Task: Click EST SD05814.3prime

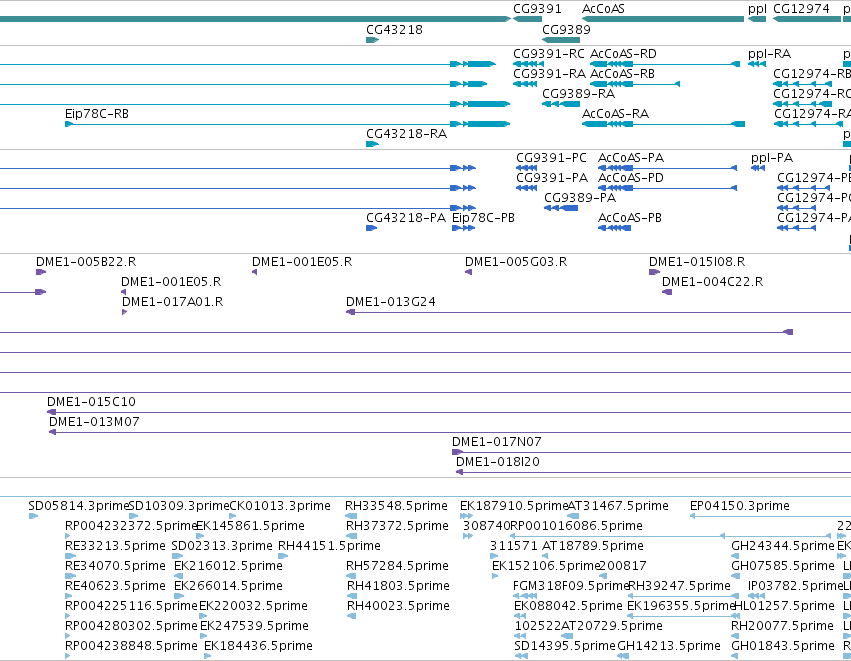Action: click(79, 506)
